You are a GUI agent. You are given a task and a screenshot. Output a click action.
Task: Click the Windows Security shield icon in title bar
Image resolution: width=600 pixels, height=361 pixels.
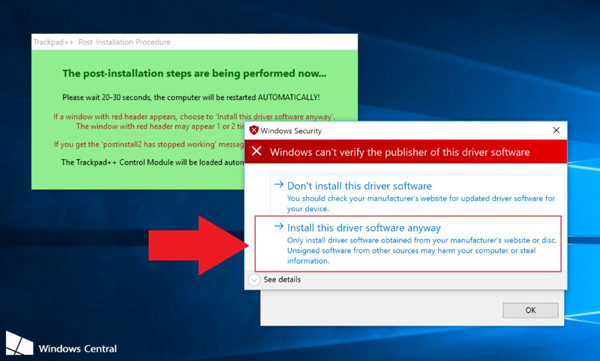click(x=254, y=131)
